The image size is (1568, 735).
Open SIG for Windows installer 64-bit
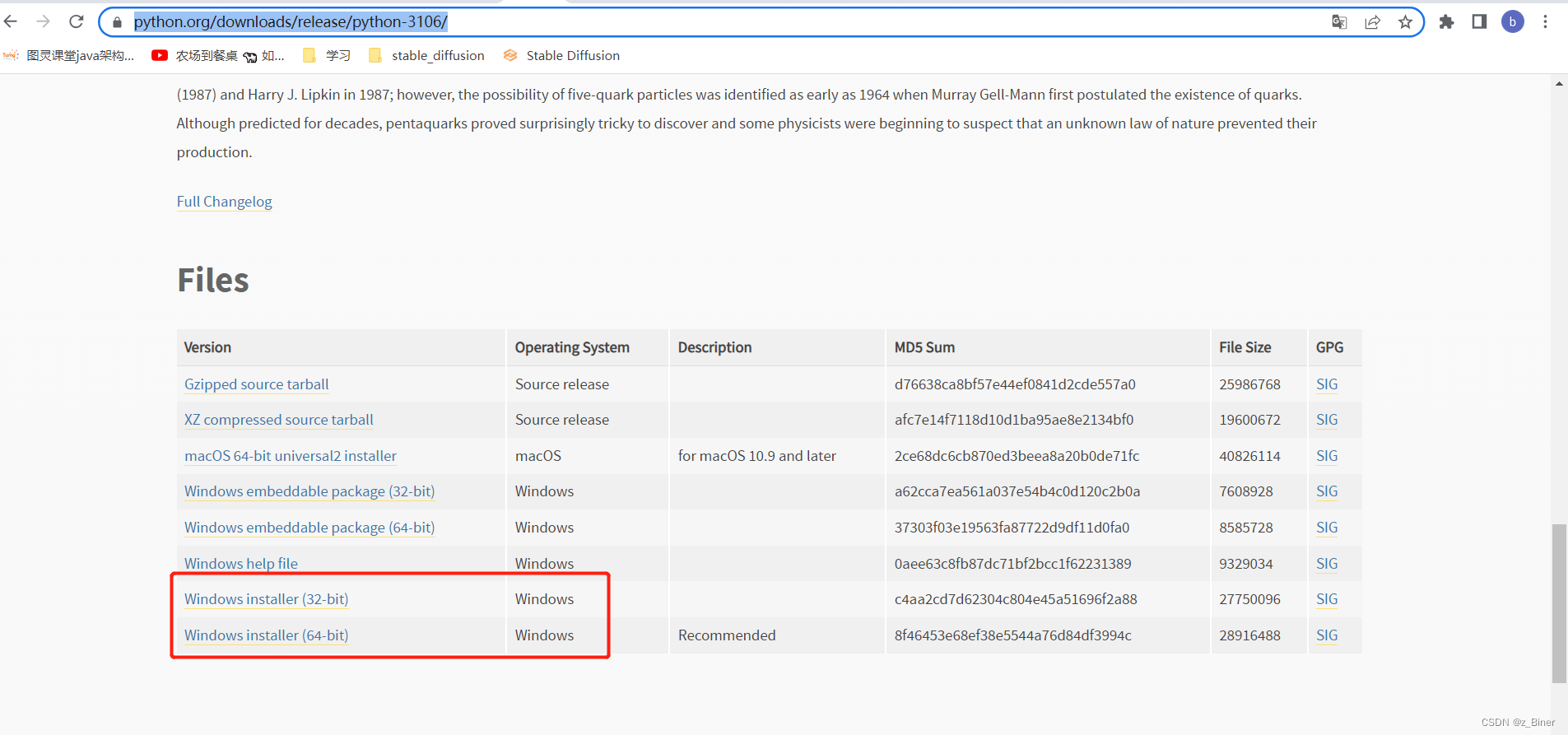point(1327,635)
